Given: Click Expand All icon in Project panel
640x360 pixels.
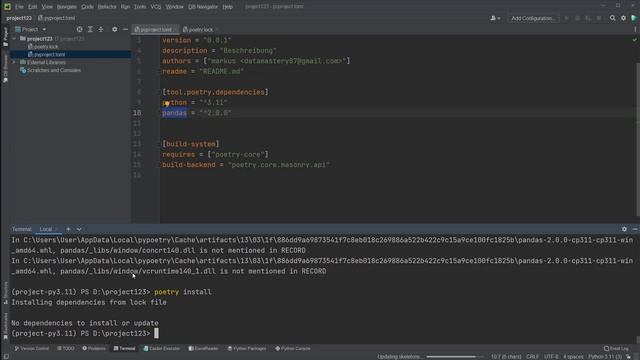Looking at the screenshot, I should [x=90, y=29].
